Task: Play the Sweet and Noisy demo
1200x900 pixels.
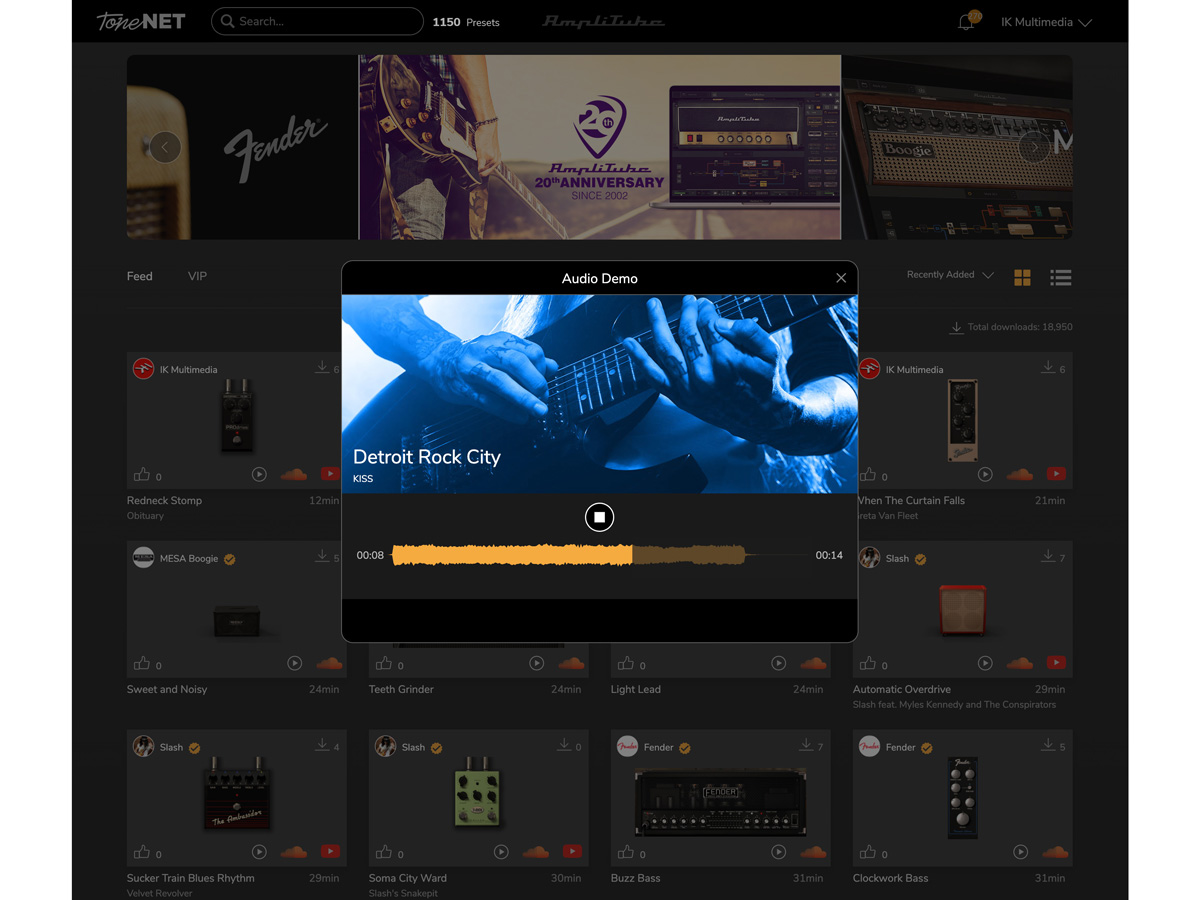Action: pyautogui.click(x=295, y=663)
